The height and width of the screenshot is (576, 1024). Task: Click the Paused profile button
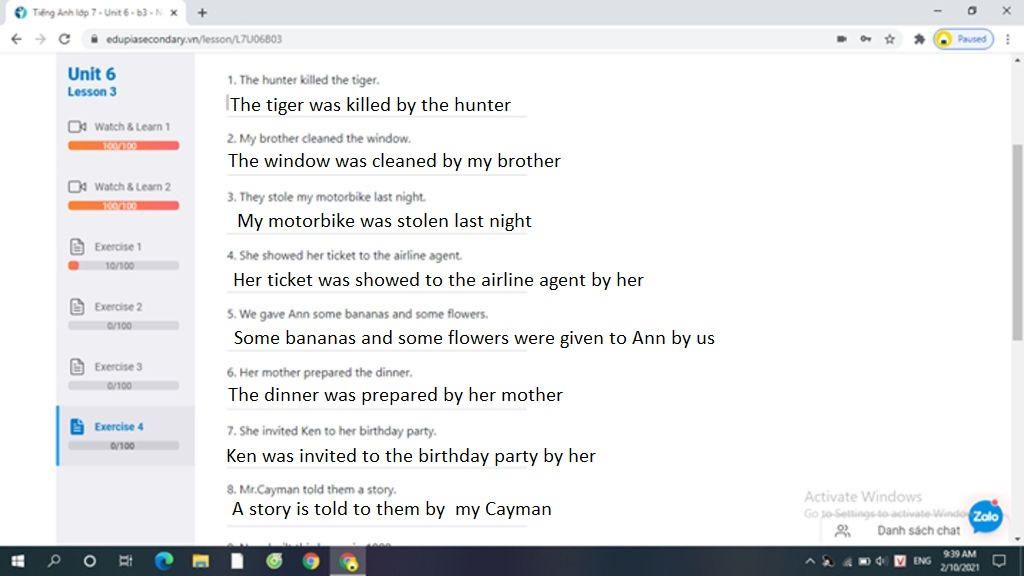tap(963, 39)
